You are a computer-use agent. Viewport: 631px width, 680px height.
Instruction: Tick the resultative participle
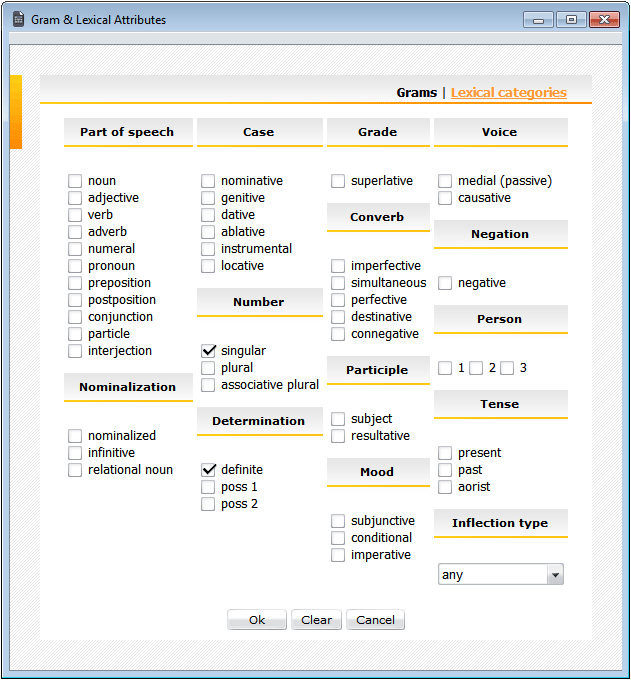[338, 436]
